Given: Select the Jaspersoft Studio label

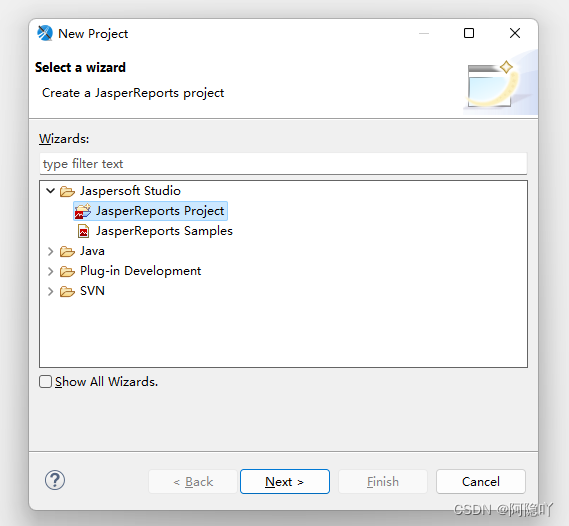Looking at the screenshot, I should [130, 191].
